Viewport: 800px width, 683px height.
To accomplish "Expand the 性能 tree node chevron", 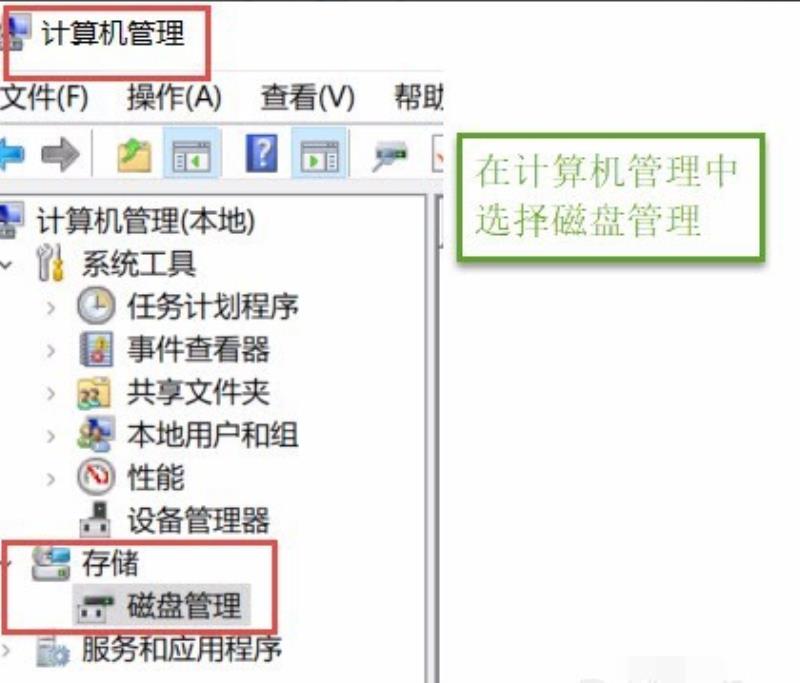I will pos(51,478).
